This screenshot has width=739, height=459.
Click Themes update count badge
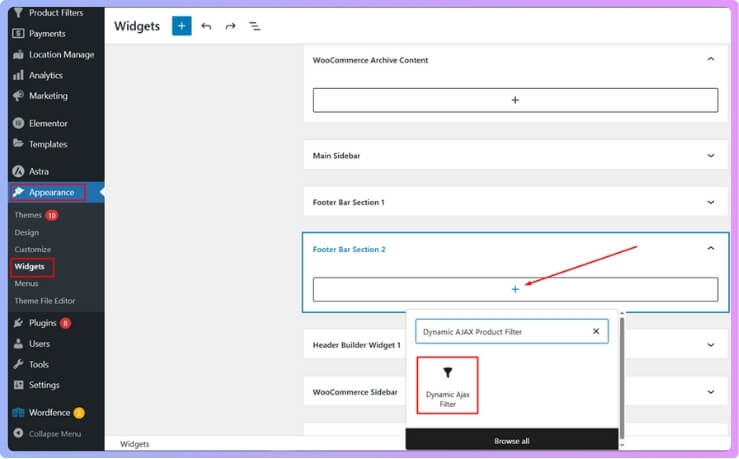(x=52, y=215)
